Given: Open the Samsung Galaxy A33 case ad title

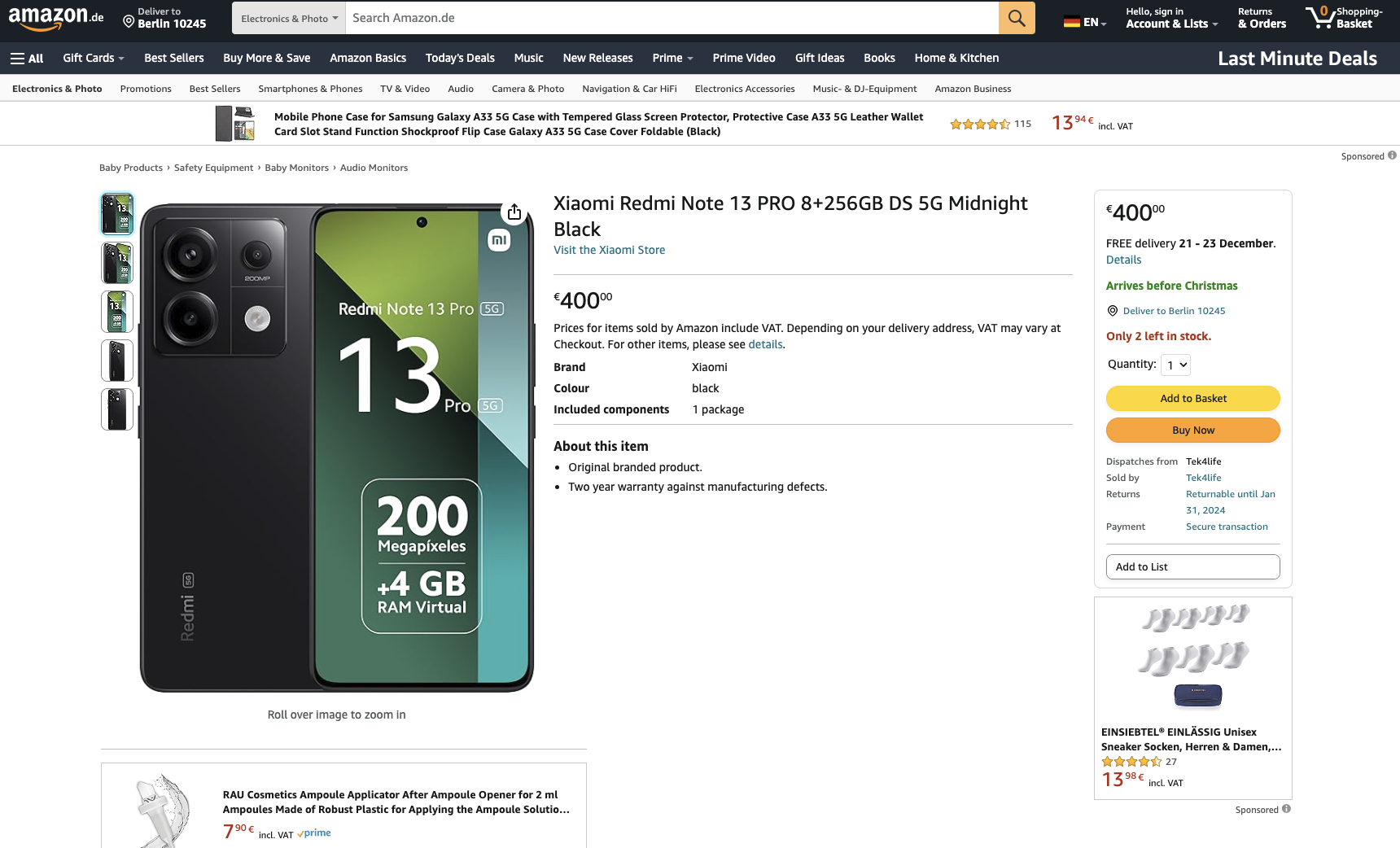Looking at the screenshot, I should tap(598, 124).
